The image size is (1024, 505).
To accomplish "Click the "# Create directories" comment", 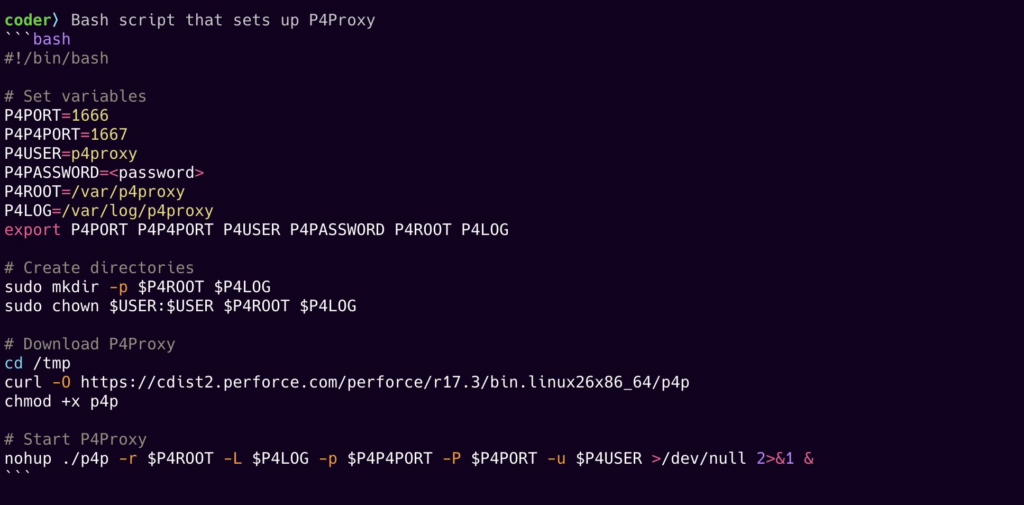I will click(99, 269).
